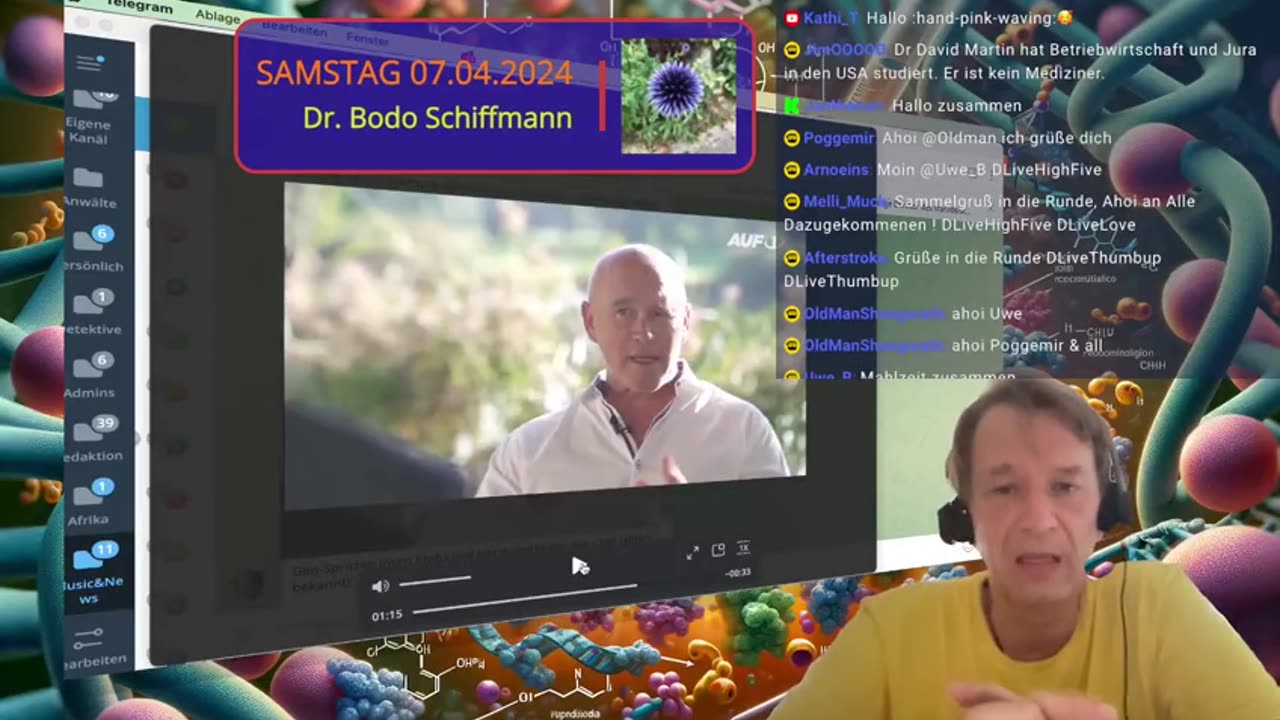1280x720 pixels.
Task: Click the elapsed time 01:15 label
Action: pos(387,616)
